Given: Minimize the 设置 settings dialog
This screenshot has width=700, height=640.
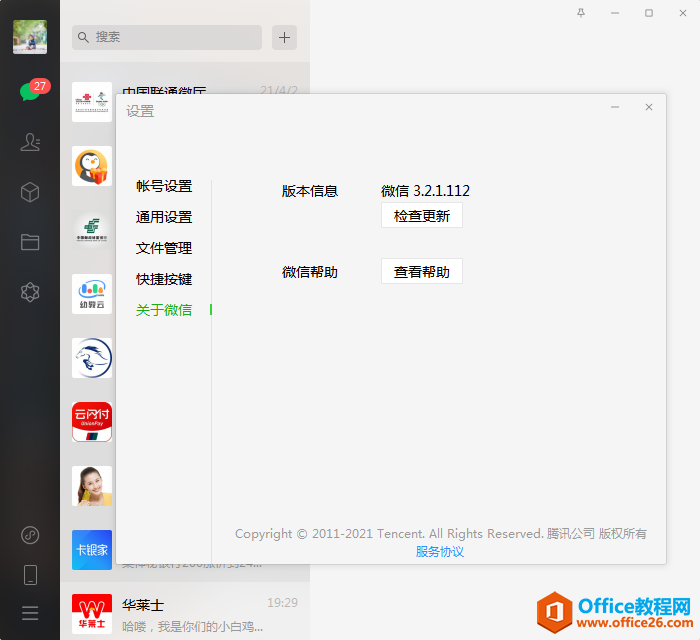Looking at the screenshot, I should coord(615,107).
